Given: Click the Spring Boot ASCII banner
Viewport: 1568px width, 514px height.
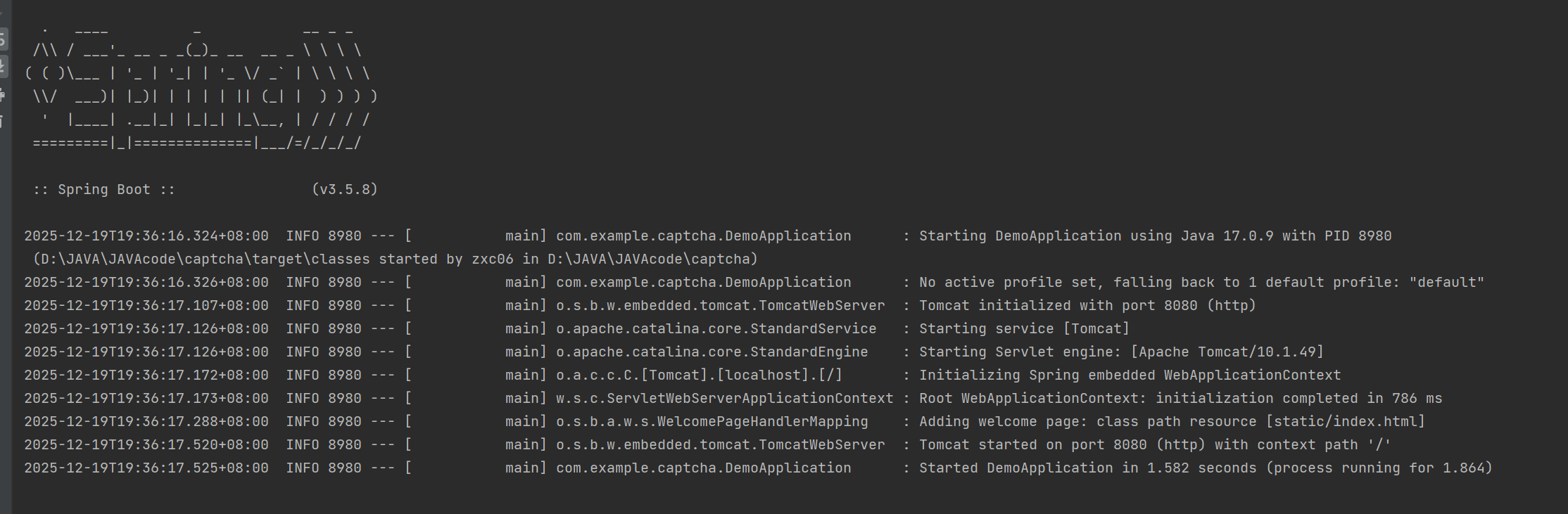Looking at the screenshot, I should pos(201,87).
